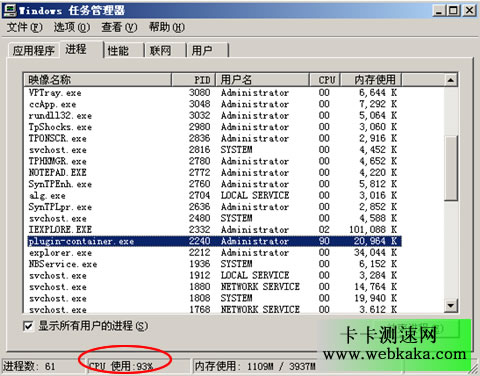Sort by 内存使用 column header
The width and height of the screenshot is (480, 376).
370,80
